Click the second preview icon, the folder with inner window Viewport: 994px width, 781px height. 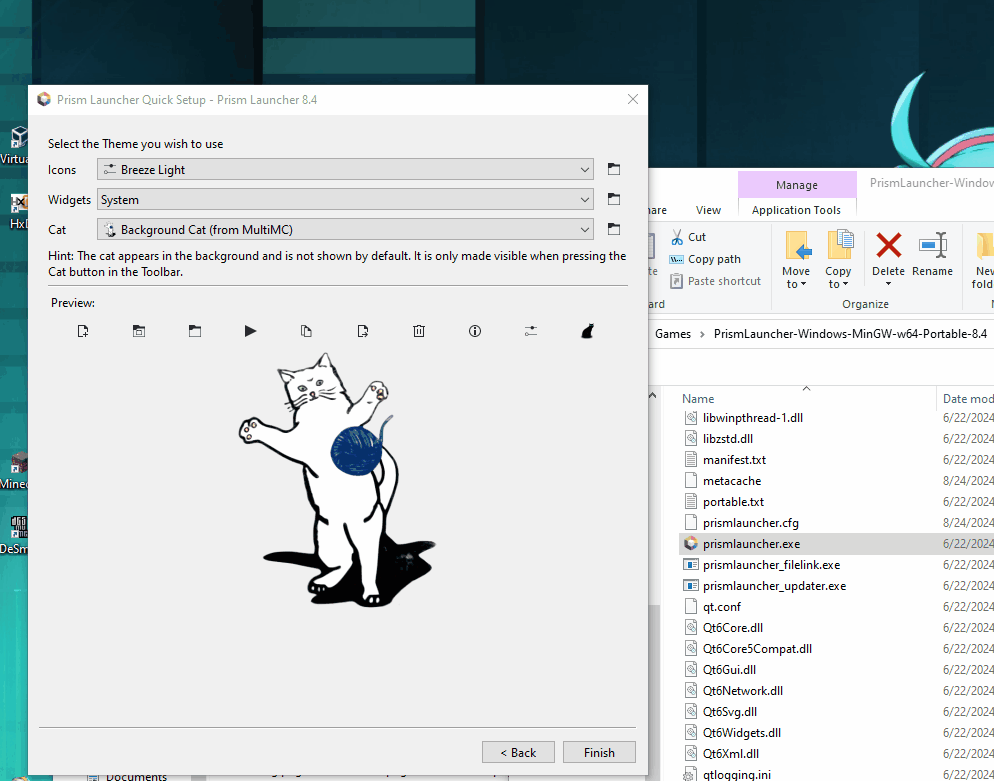tap(139, 331)
